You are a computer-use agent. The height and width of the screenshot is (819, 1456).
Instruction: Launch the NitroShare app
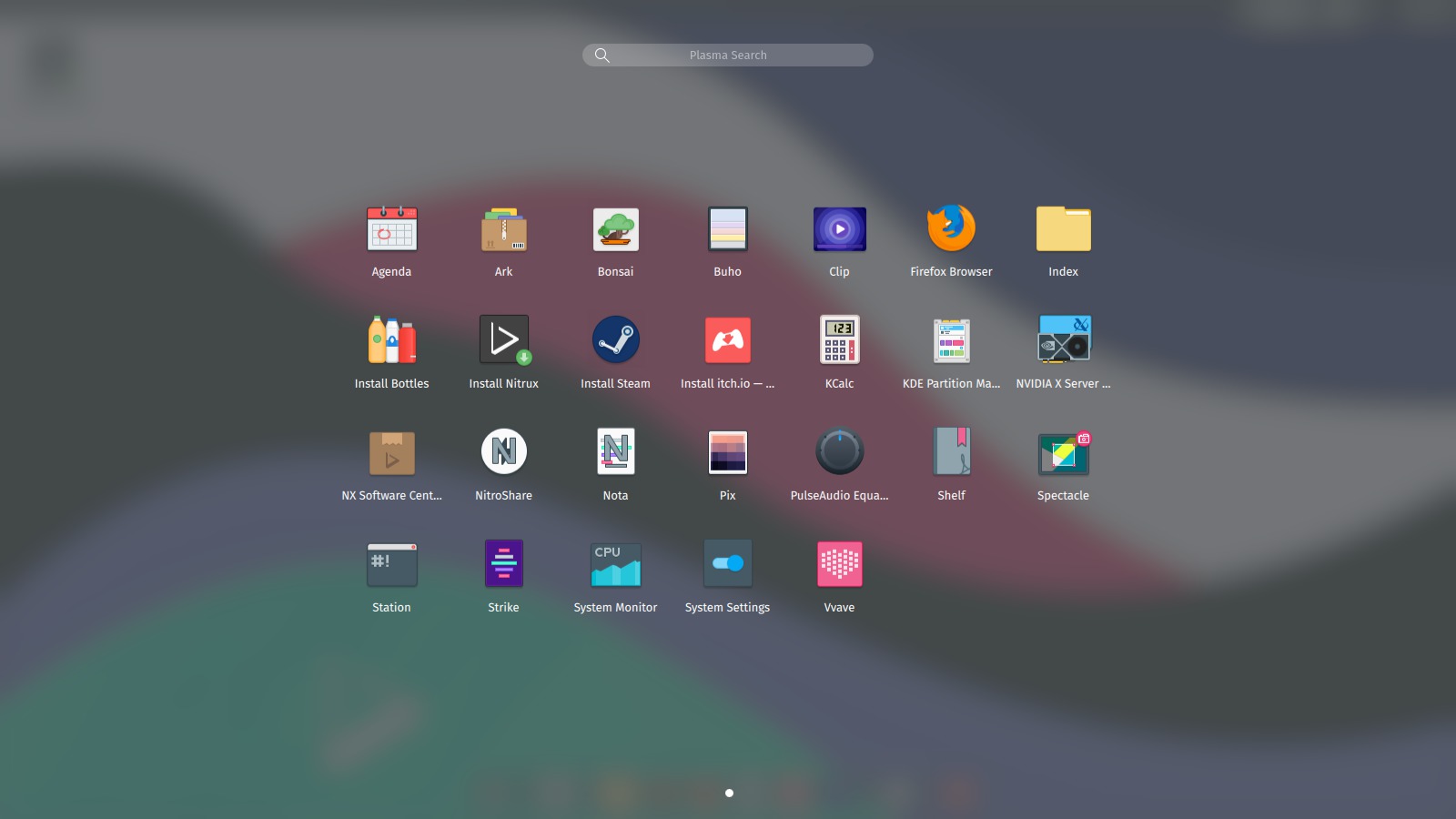[x=503, y=451]
